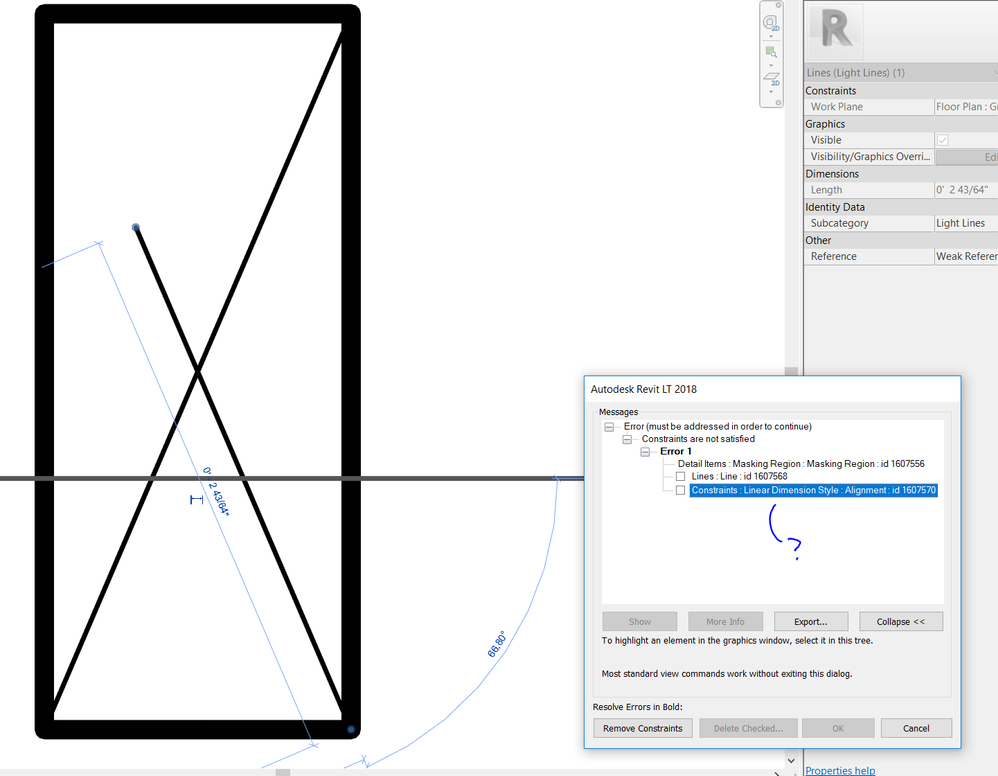Open the Steering Wheel options dropdown arrow
This screenshot has height=776, width=998.
[771, 36]
